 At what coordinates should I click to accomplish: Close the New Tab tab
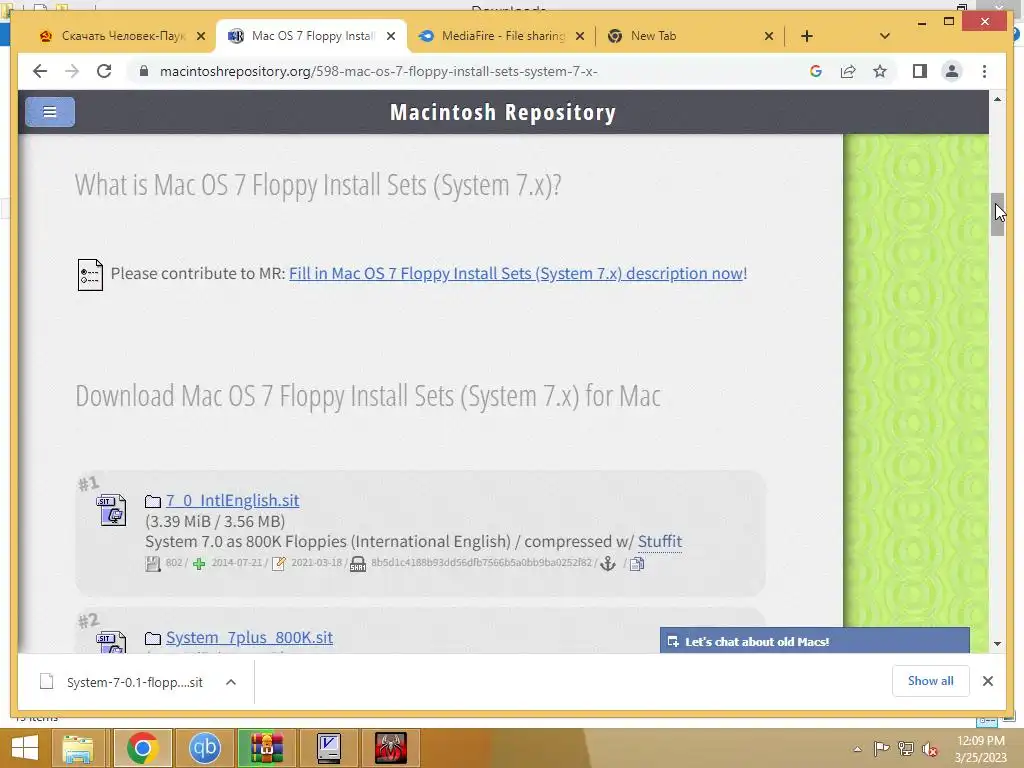[x=769, y=36]
